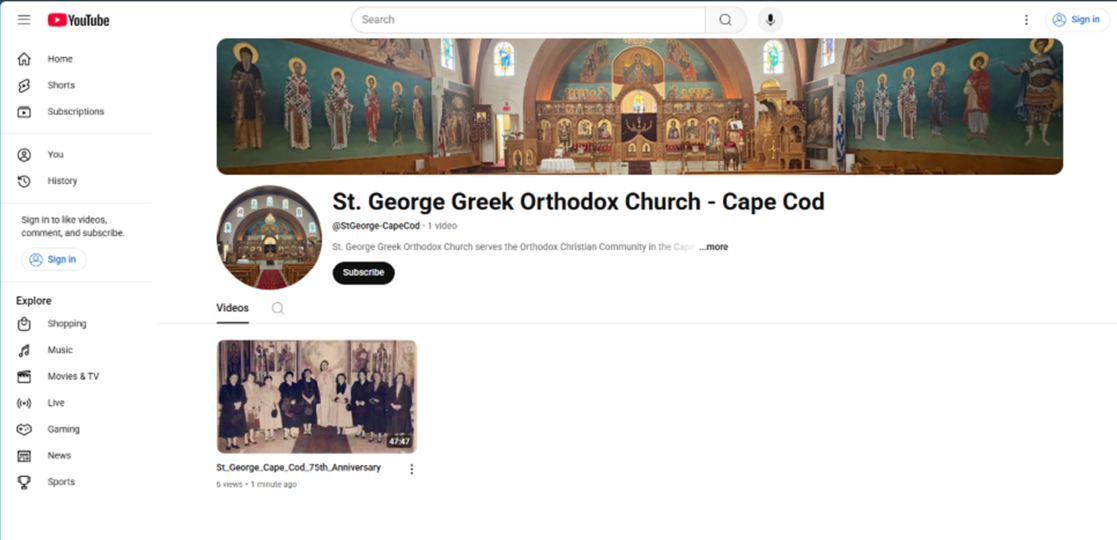Image resolution: width=1117 pixels, height=540 pixels.
Task: Go to Home in the sidebar
Action: pyautogui.click(x=59, y=59)
